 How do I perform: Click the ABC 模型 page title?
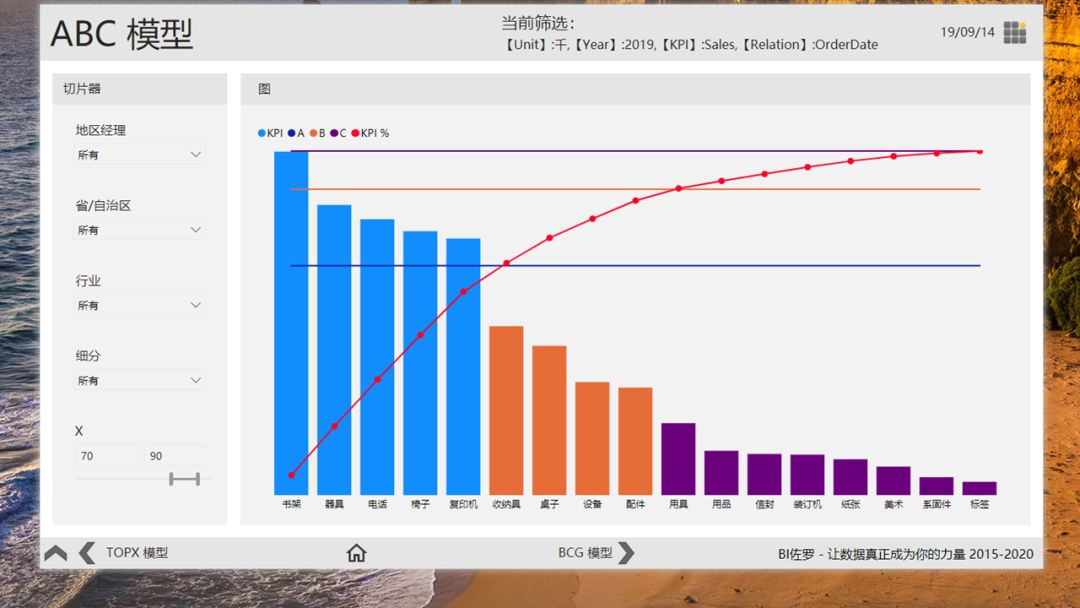pyautogui.click(x=122, y=34)
